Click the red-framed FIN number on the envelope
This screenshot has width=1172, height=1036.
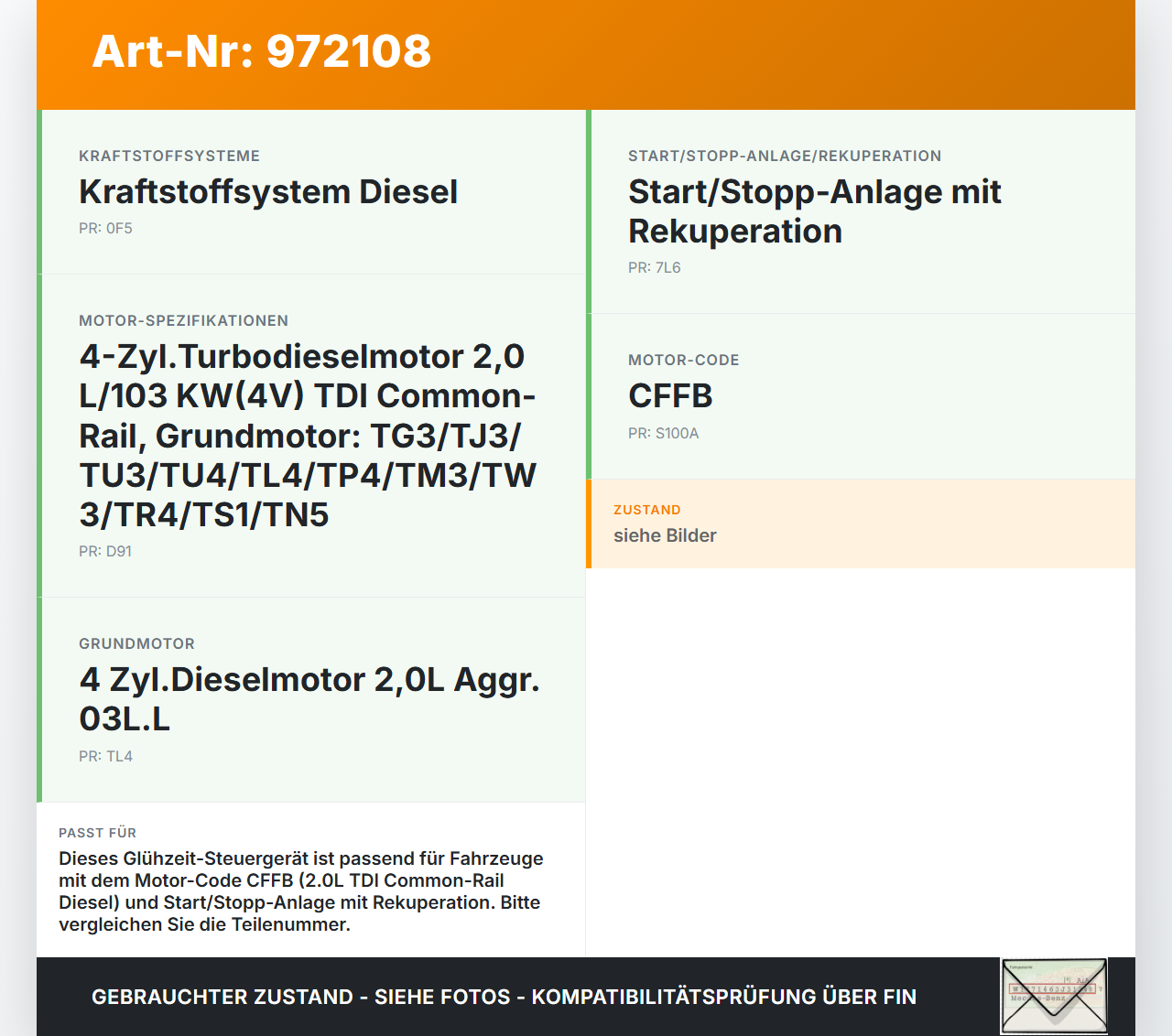(1053, 988)
